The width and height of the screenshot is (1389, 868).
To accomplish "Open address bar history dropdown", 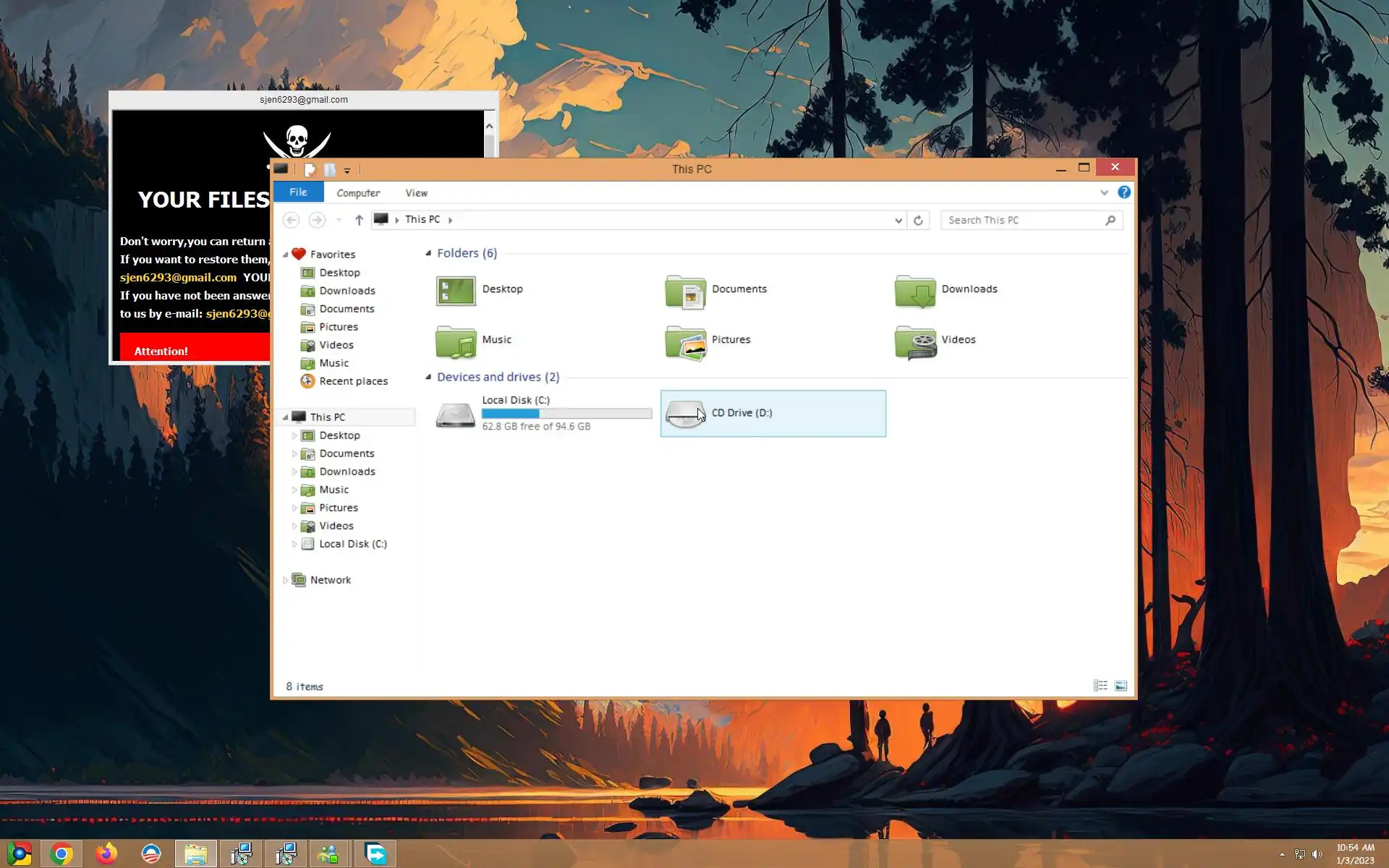I will pyautogui.click(x=898, y=220).
